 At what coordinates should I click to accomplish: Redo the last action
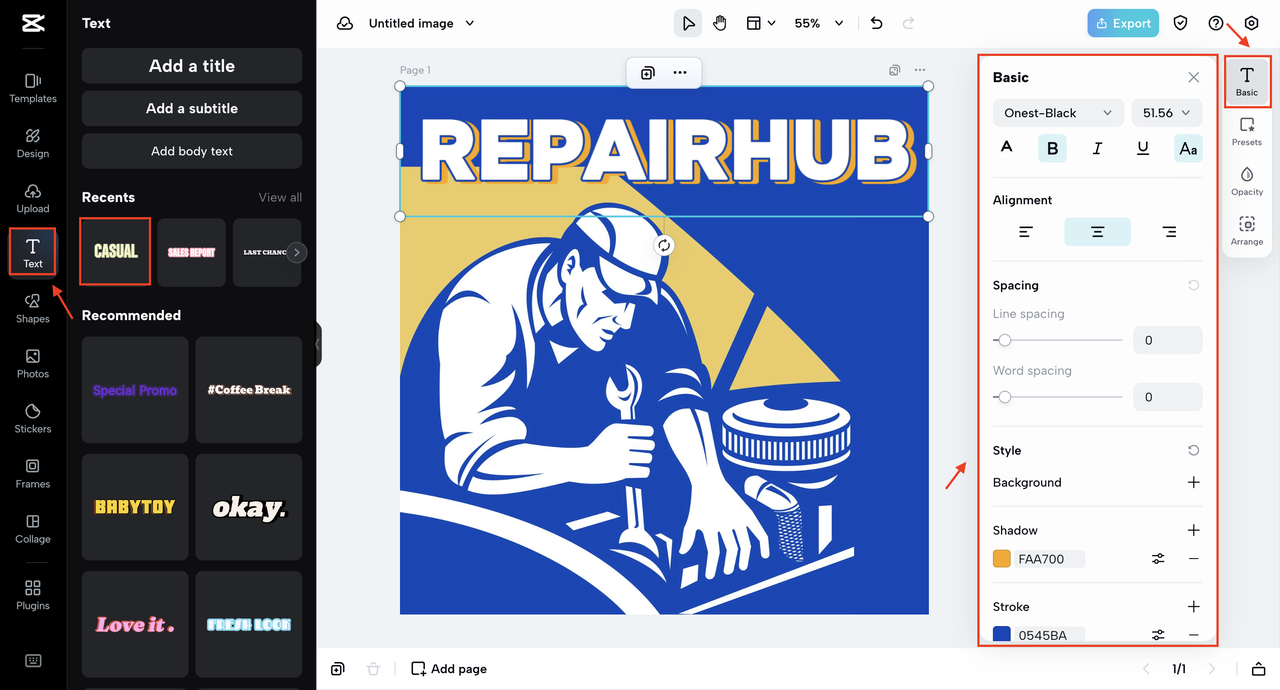click(908, 23)
